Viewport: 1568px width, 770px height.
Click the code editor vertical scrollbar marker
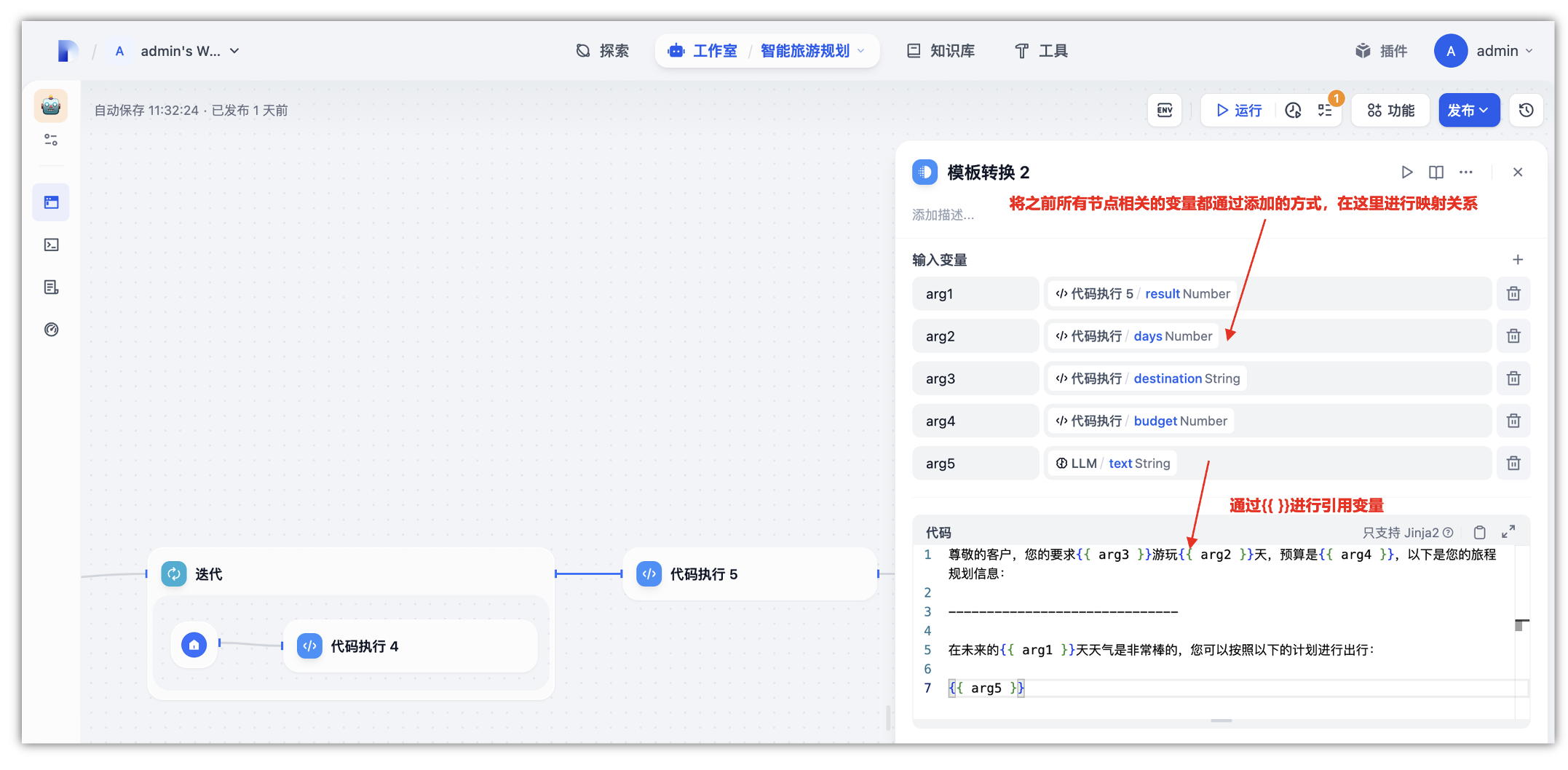[1521, 625]
